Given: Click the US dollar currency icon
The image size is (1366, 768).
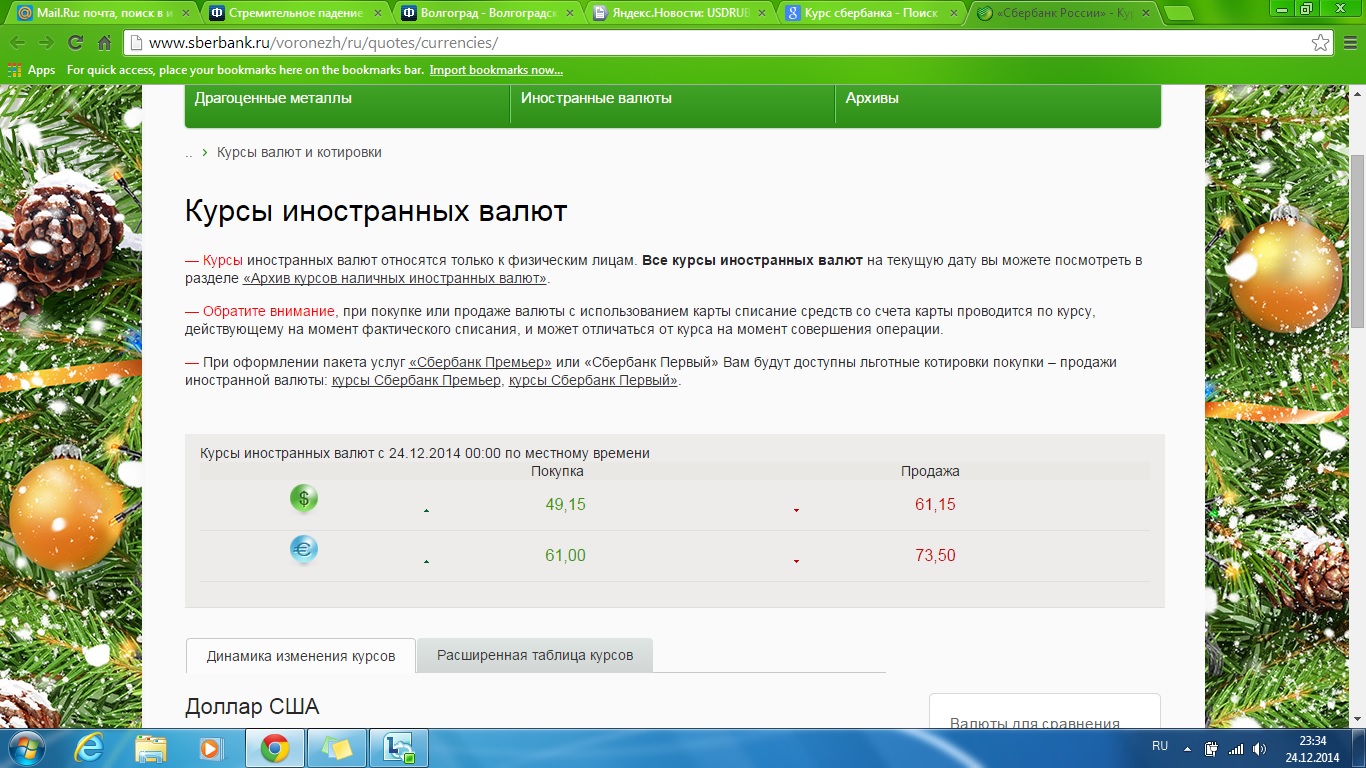Looking at the screenshot, I should click(304, 498).
